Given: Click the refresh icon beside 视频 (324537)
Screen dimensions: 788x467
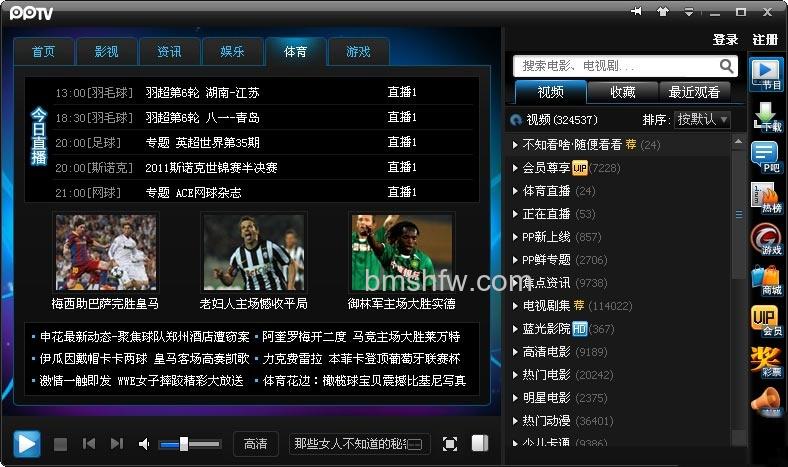Looking at the screenshot, I should [516, 120].
